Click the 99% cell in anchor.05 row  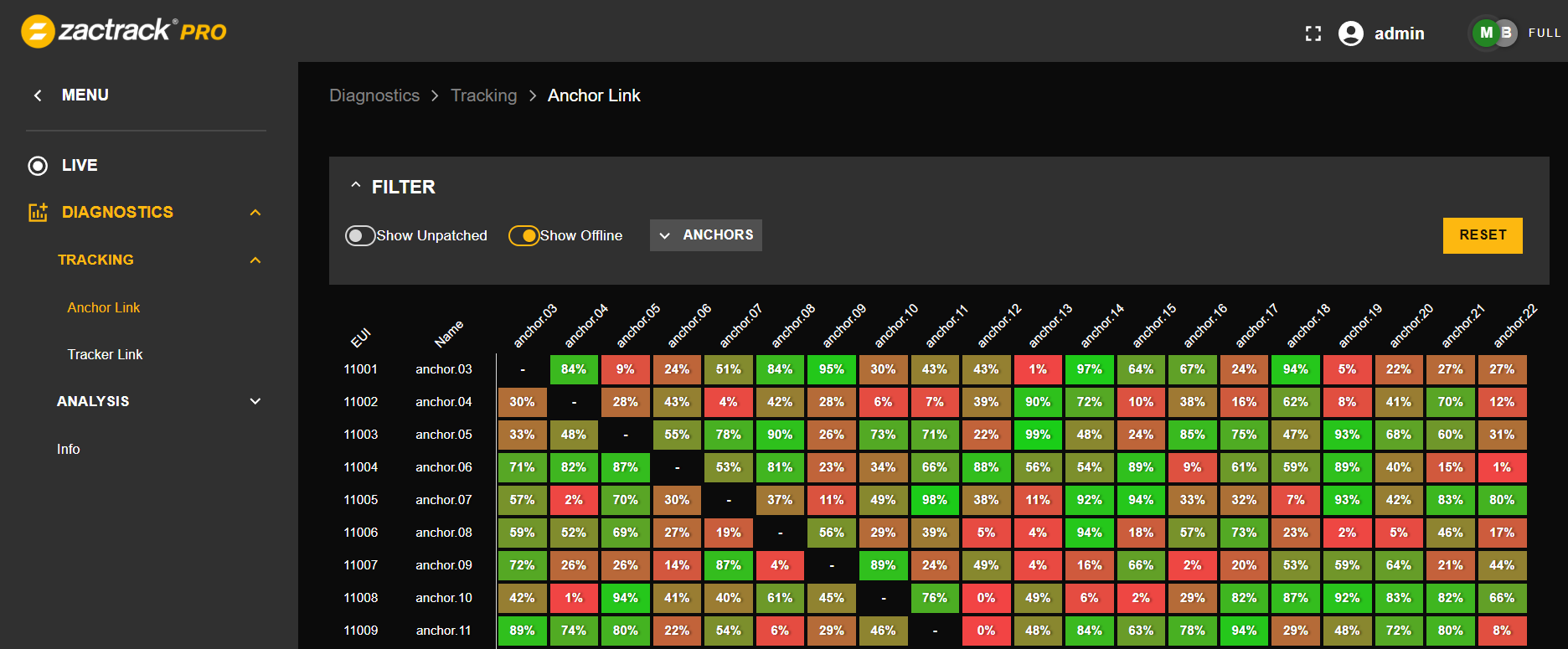(x=1037, y=435)
